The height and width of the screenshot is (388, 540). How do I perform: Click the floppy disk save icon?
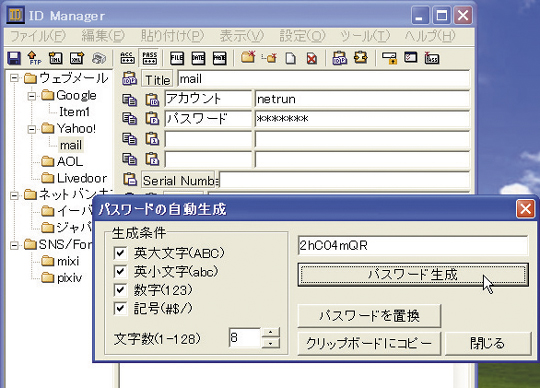click(14, 58)
